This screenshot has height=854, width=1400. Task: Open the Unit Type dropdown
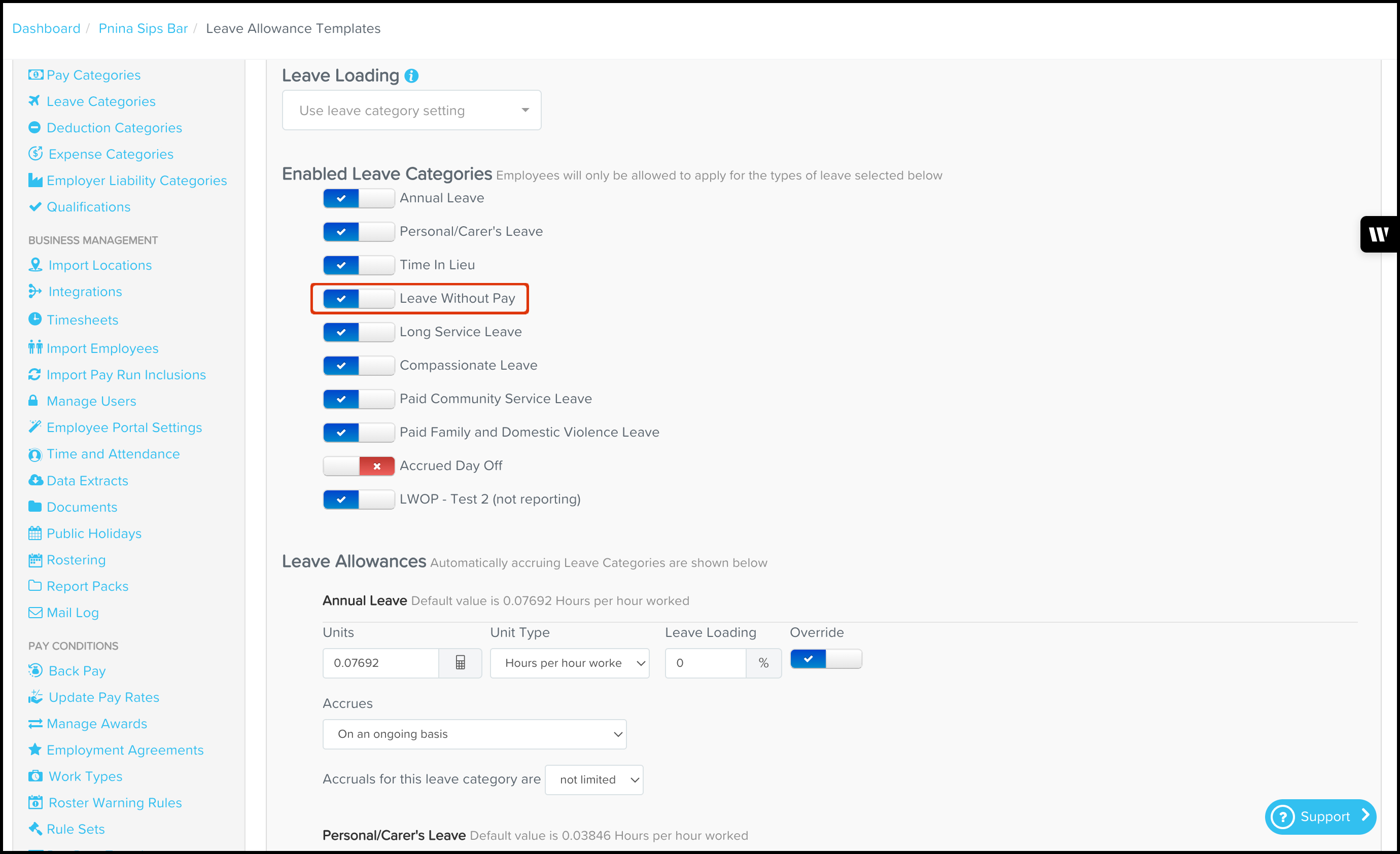pos(569,662)
